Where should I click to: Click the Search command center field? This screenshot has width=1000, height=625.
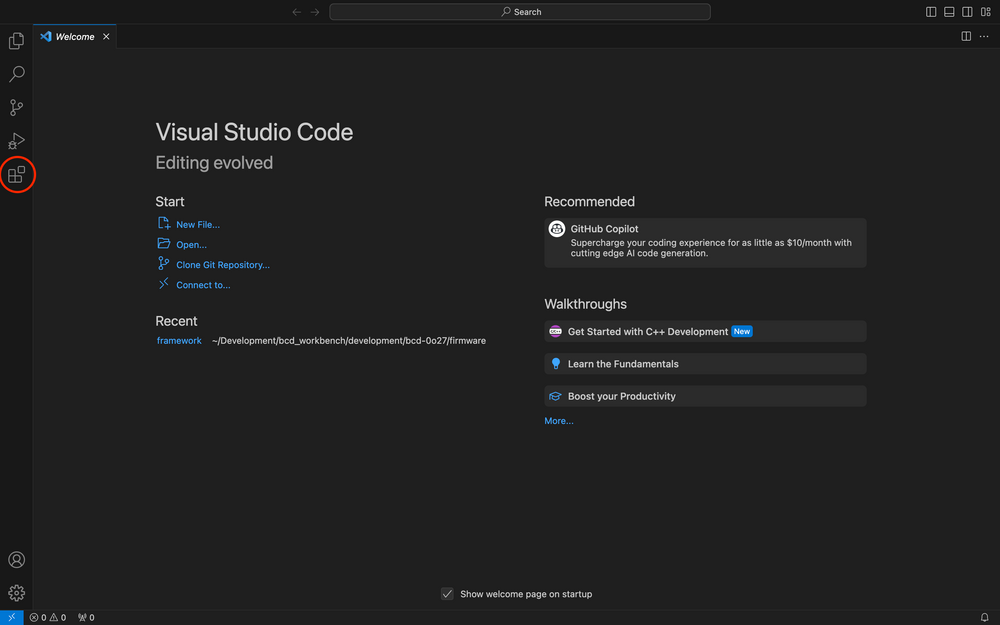(520, 12)
